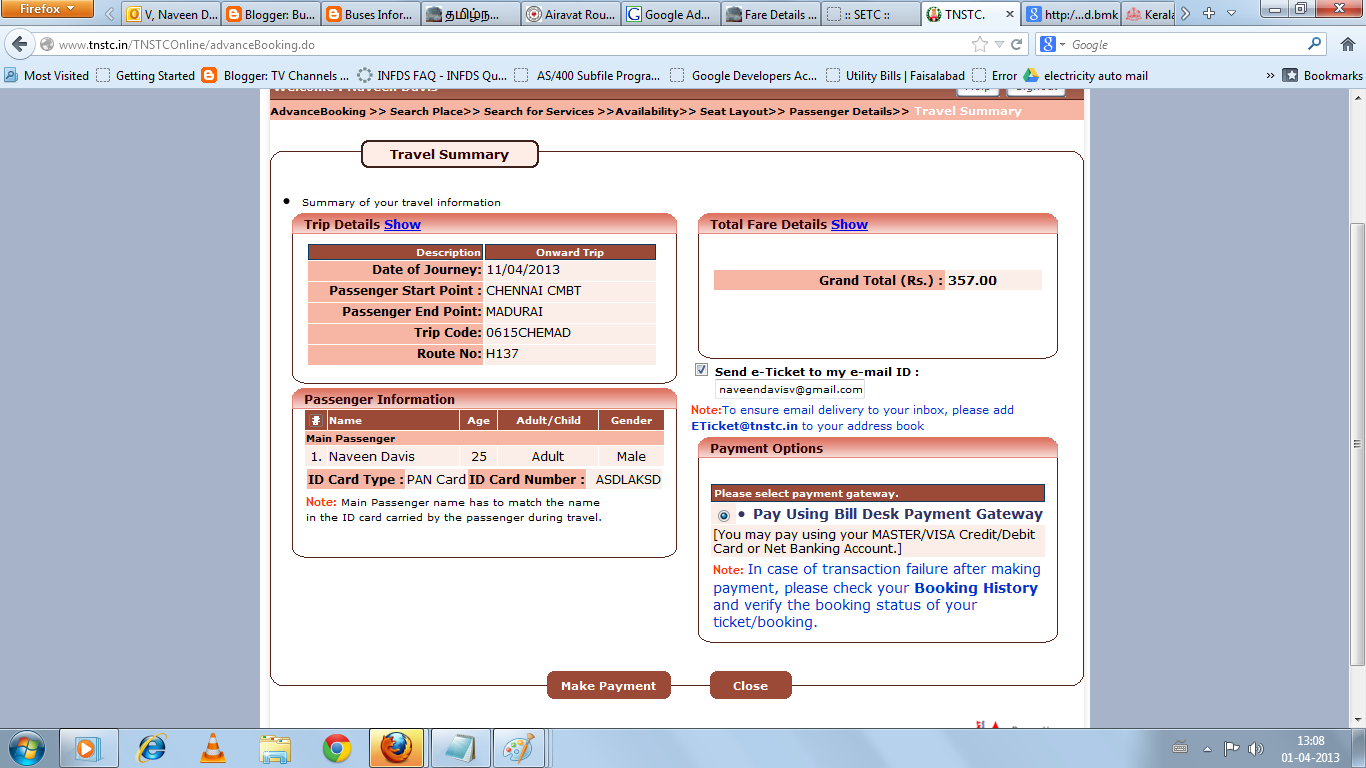Open a new tab with the plus icon
Image resolution: width=1366 pixels, height=768 pixels.
(x=1208, y=13)
